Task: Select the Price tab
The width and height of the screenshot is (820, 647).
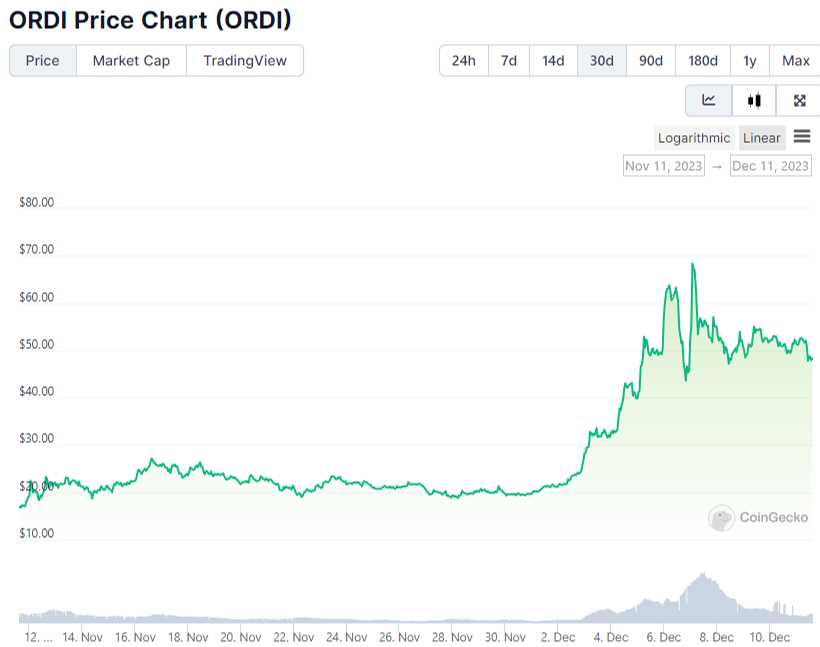Action: coord(43,61)
